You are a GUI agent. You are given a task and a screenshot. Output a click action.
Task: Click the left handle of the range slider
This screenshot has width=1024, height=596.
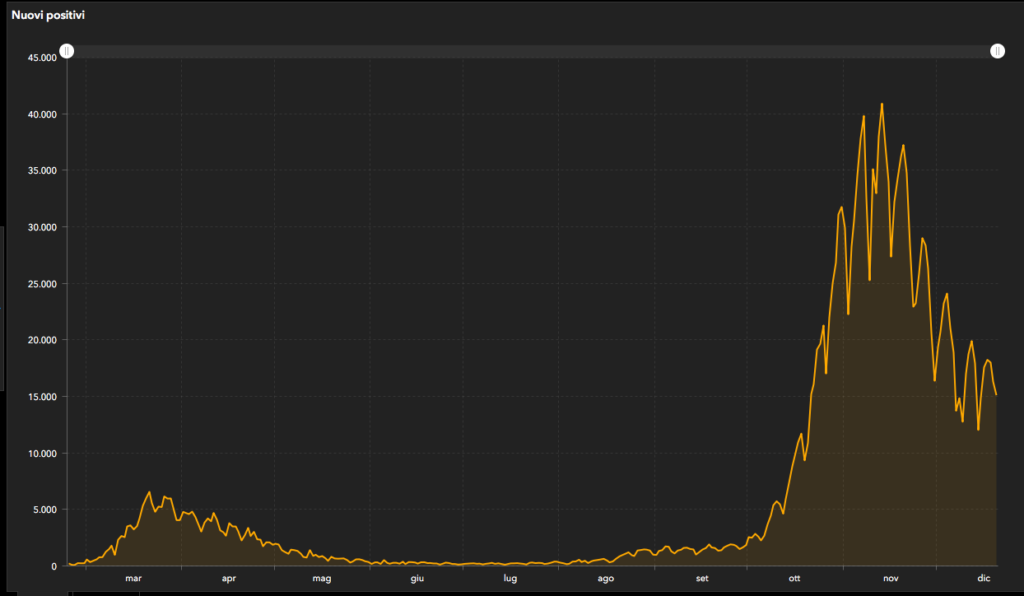click(67, 51)
